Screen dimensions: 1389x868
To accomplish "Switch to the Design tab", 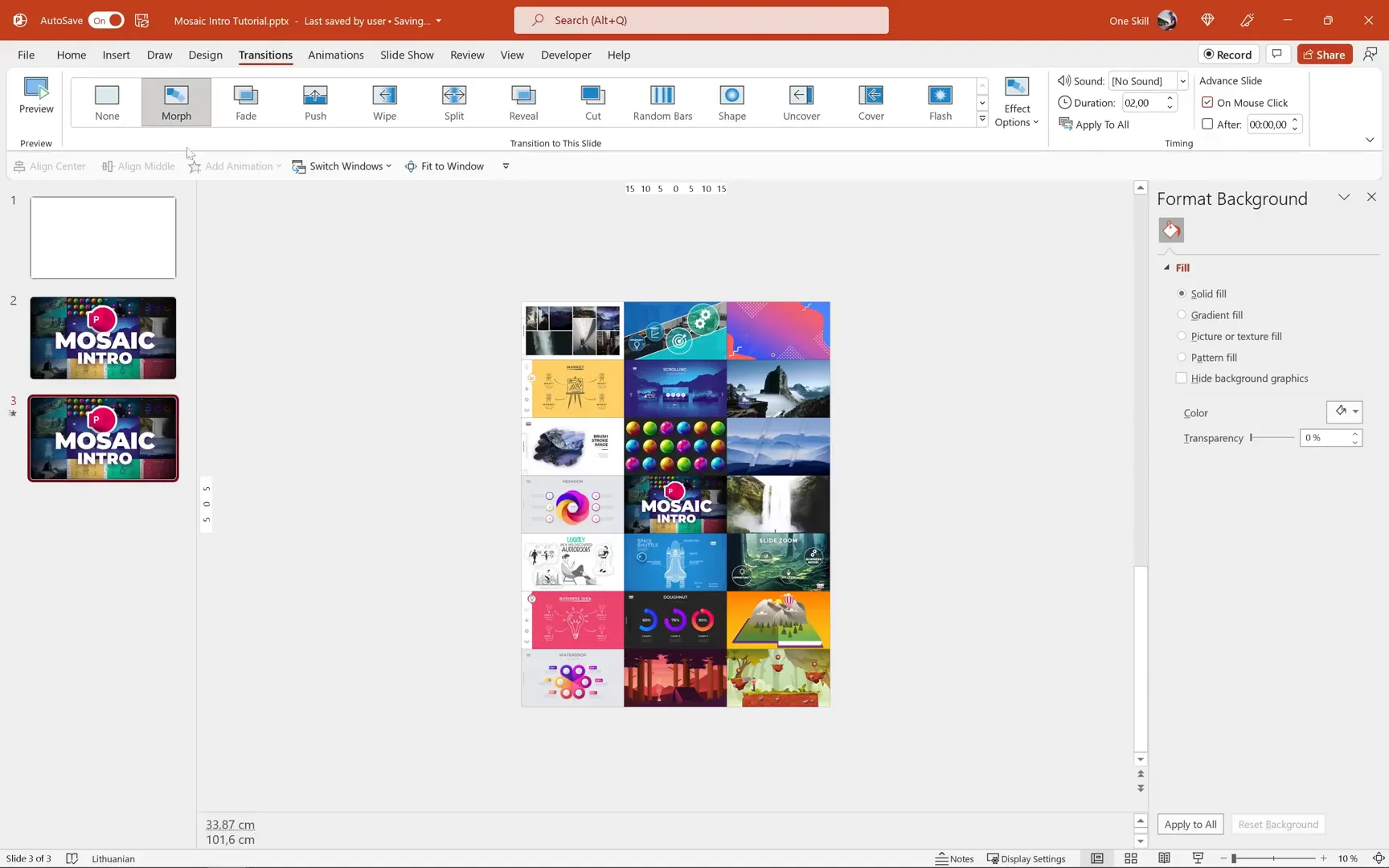I will click(205, 55).
